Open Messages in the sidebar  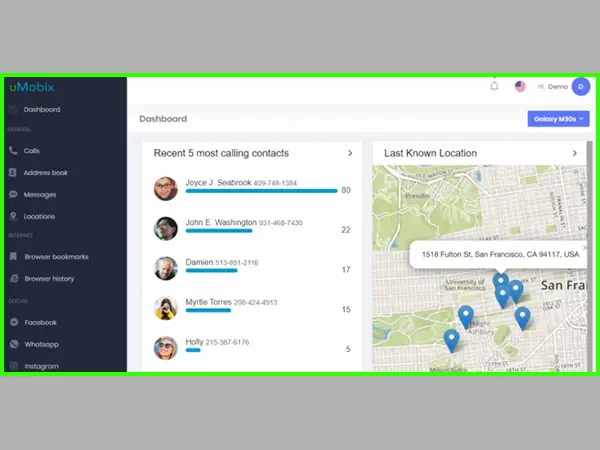click(40, 195)
